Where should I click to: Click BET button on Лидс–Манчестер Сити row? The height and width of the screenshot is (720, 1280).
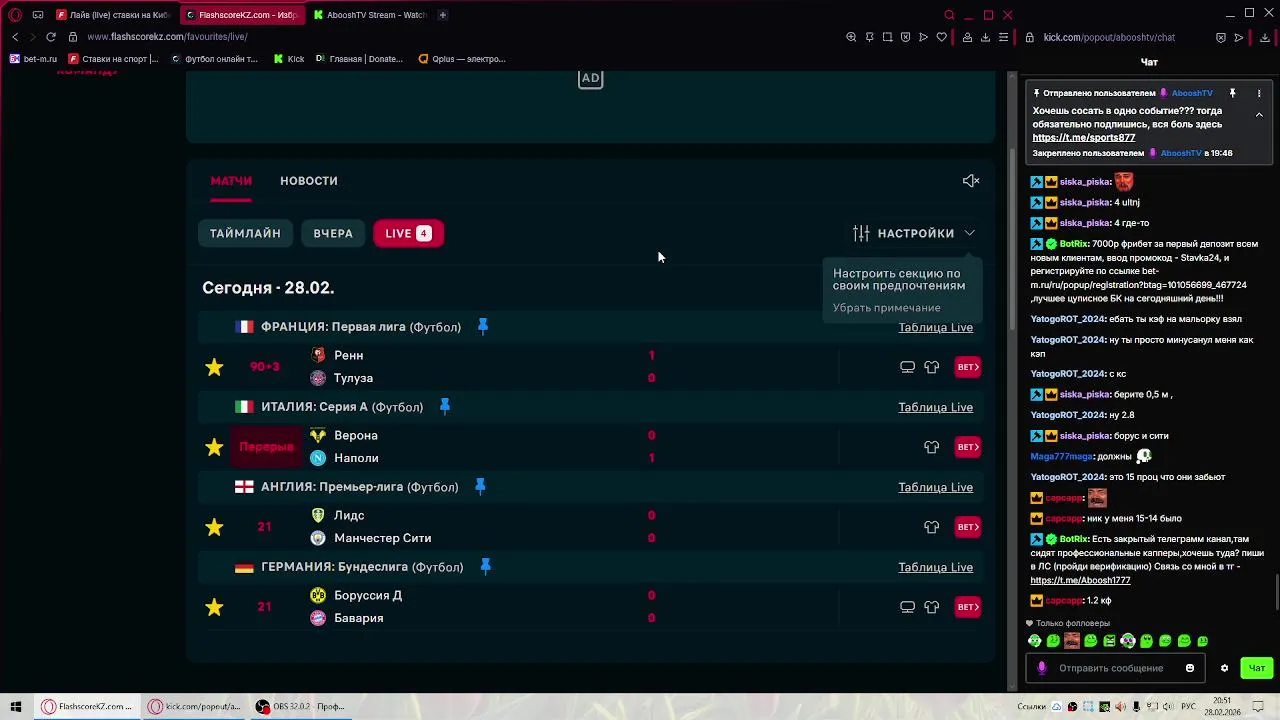click(968, 527)
